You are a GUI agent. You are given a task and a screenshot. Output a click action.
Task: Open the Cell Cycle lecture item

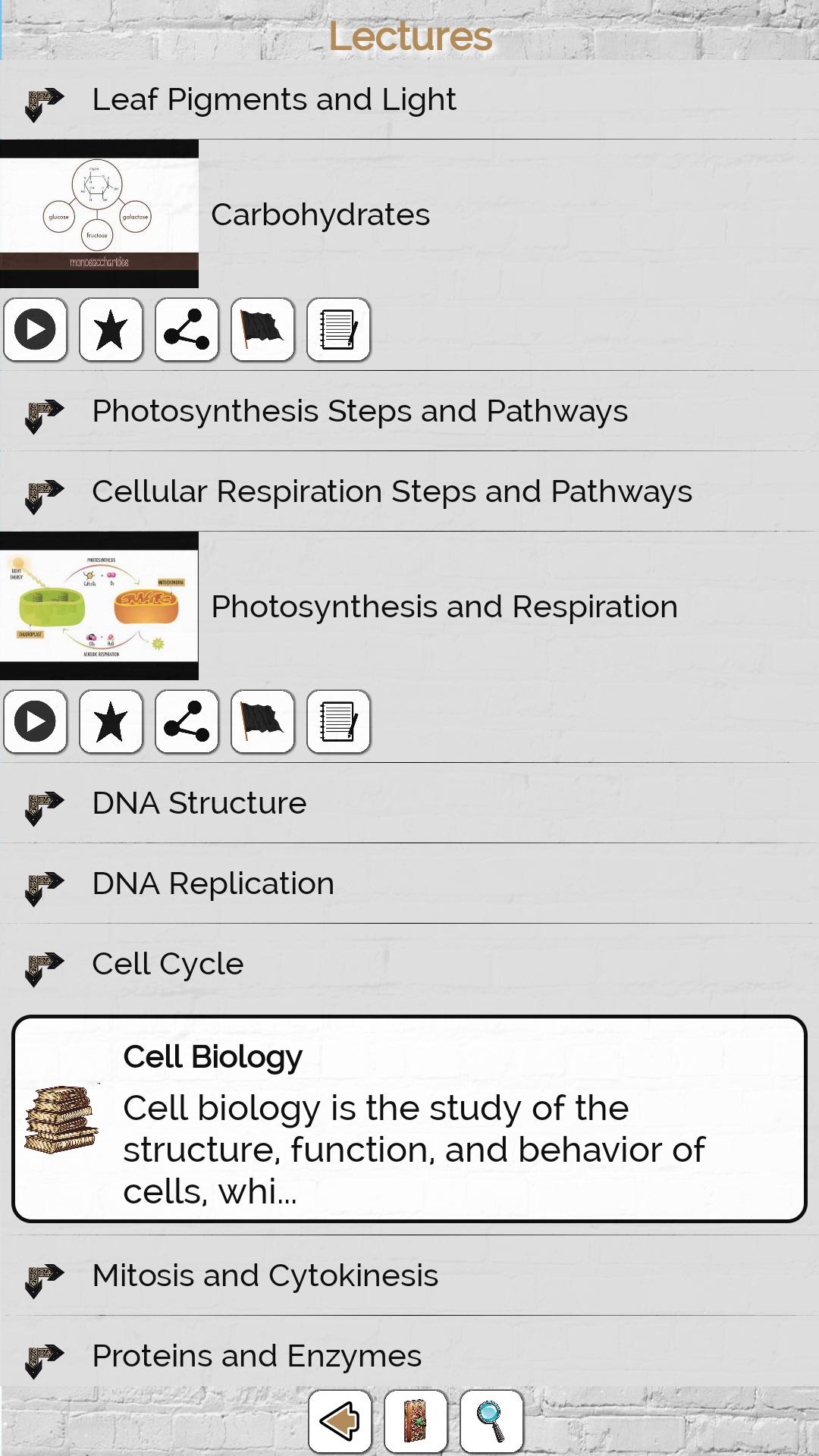[x=168, y=965]
